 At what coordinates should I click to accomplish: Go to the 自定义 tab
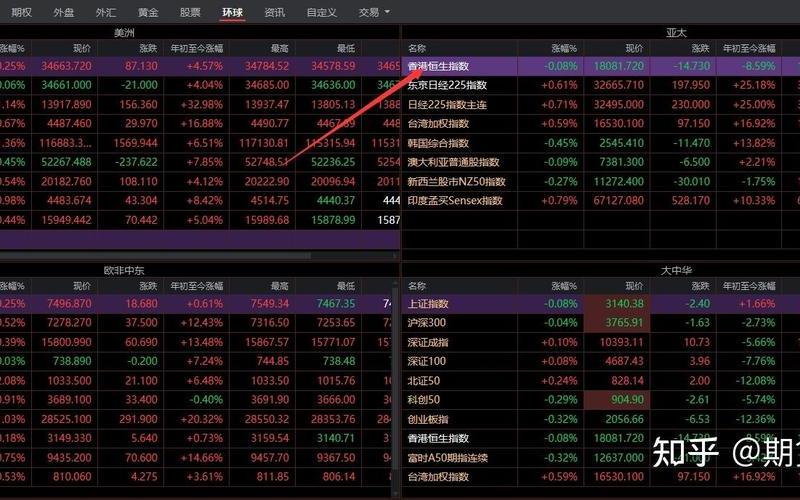click(x=321, y=12)
